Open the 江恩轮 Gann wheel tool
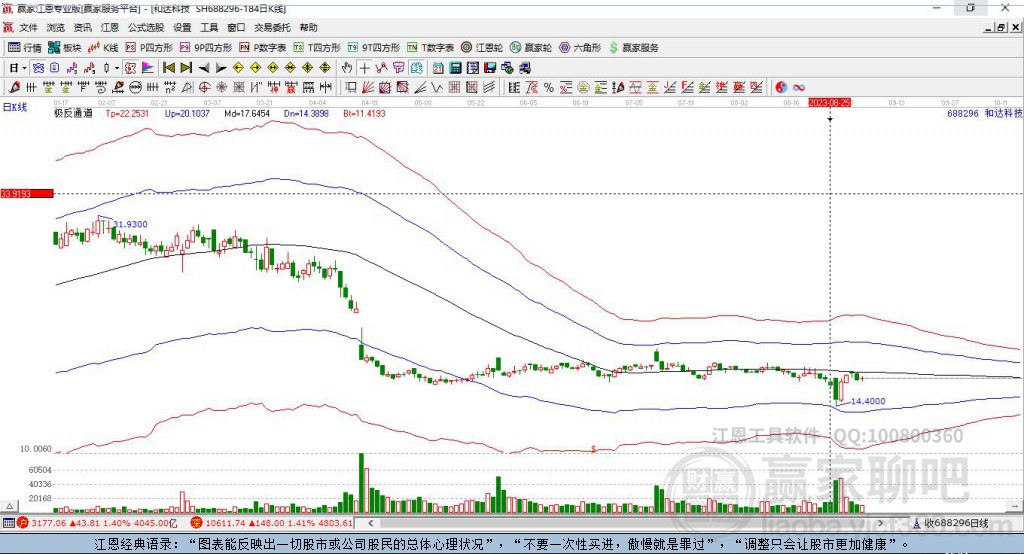The image size is (1024, 554). pyautogui.click(x=482, y=48)
